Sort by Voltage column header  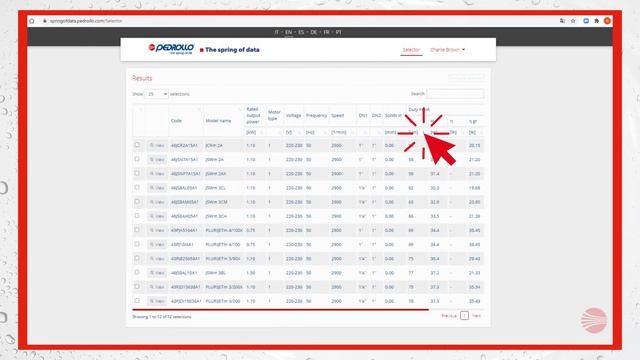click(x=293, y=116)
